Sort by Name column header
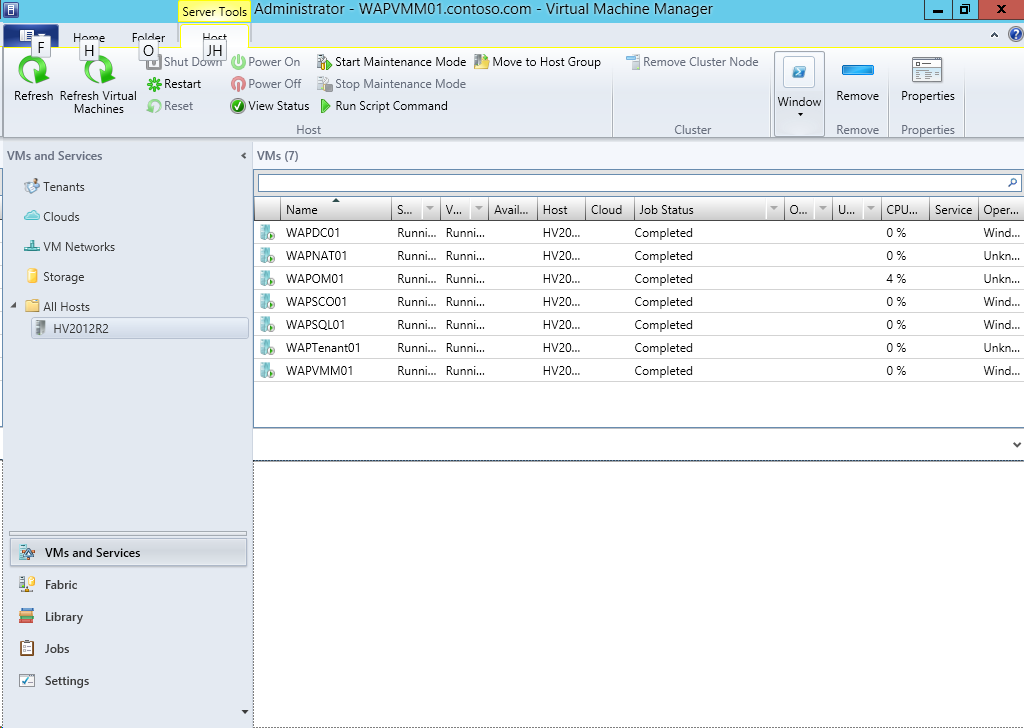This screenshot has height=728, width=1024. 336,210
